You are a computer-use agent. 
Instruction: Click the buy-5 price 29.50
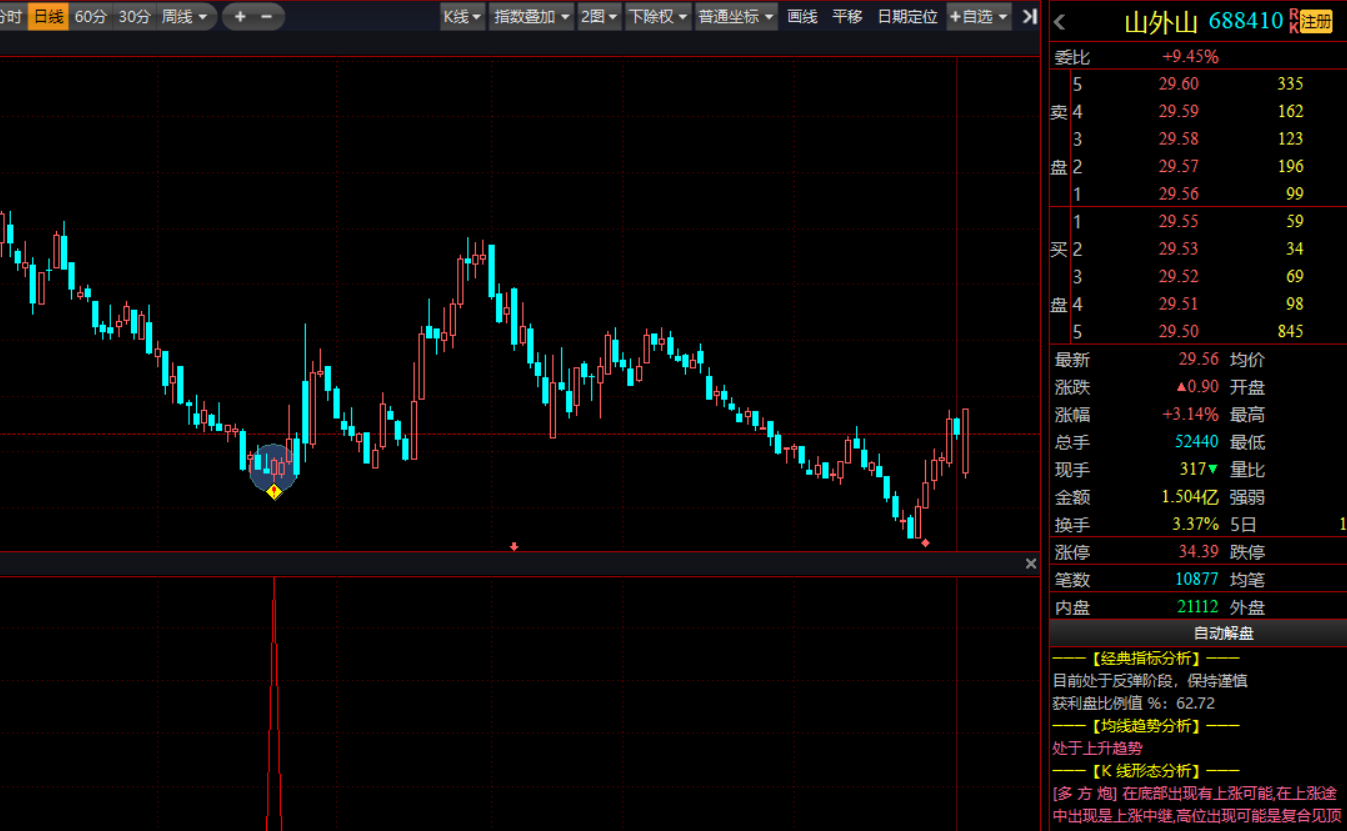coord(1178,331)
